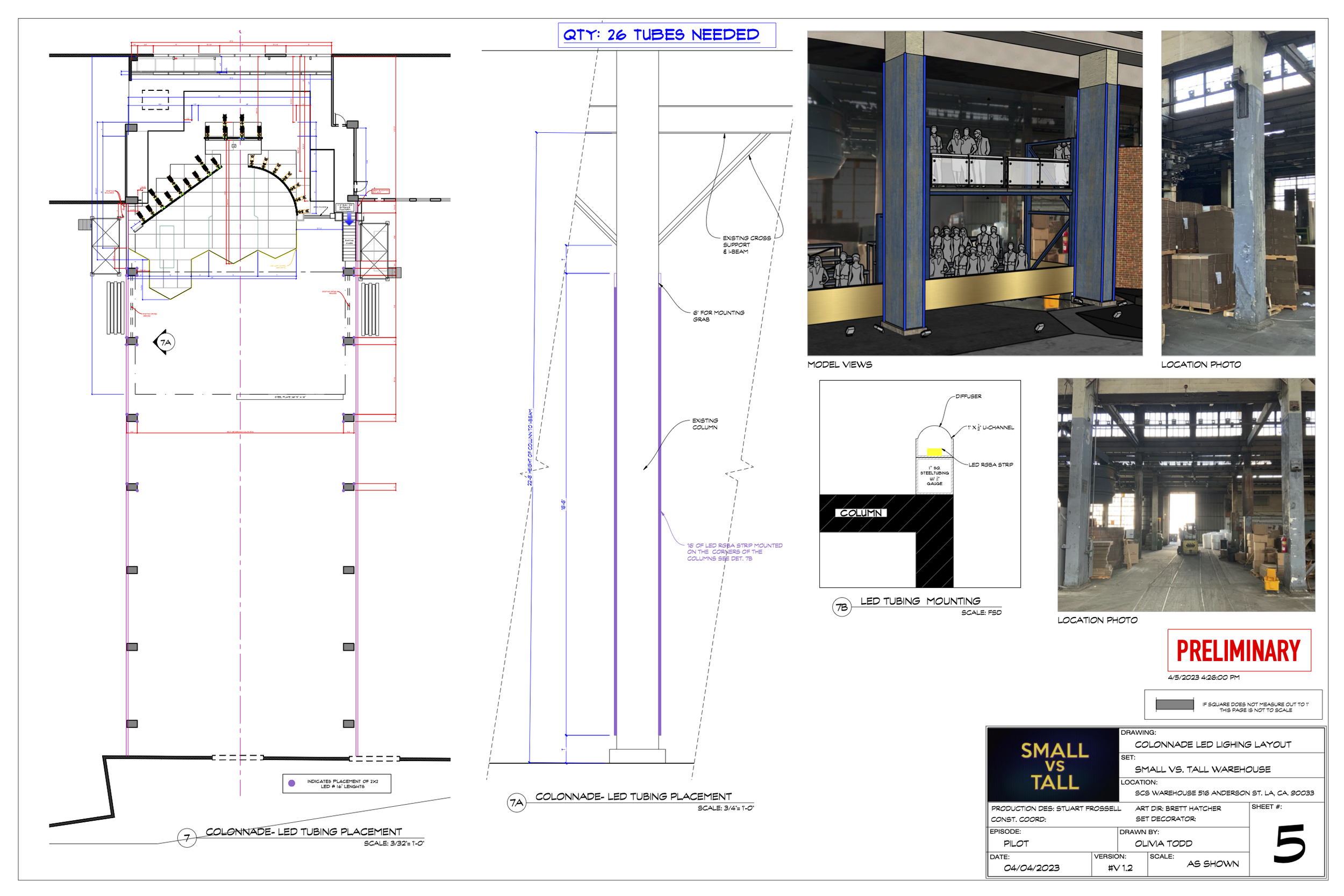Click the 7B detail bubble near LED Tubing Mounting
Viewport: 1344px width, 896px height.
coord(842,607)
